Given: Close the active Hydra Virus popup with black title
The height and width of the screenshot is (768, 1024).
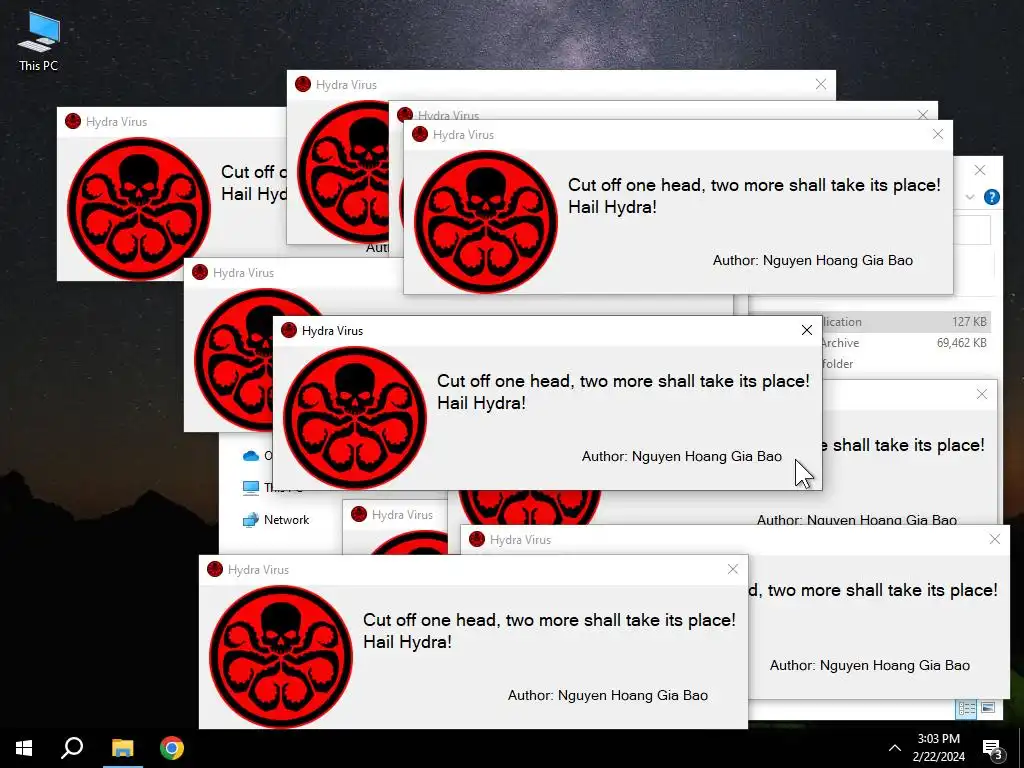Looking at the screenshot, I should point(807,330).
